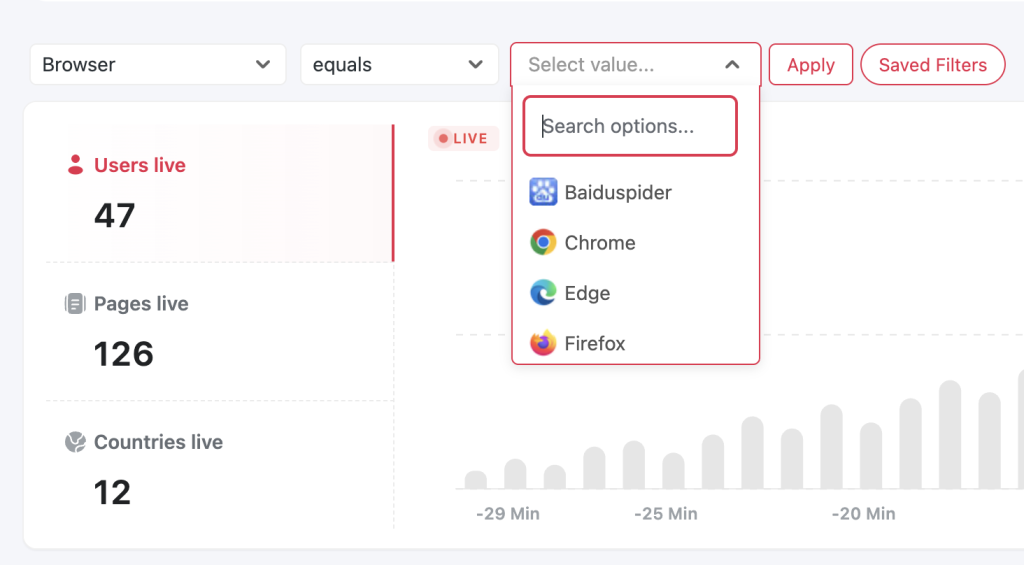Click the Firefox logo icon
Viewport: 1024px width, 565px height.
(543, 343)
